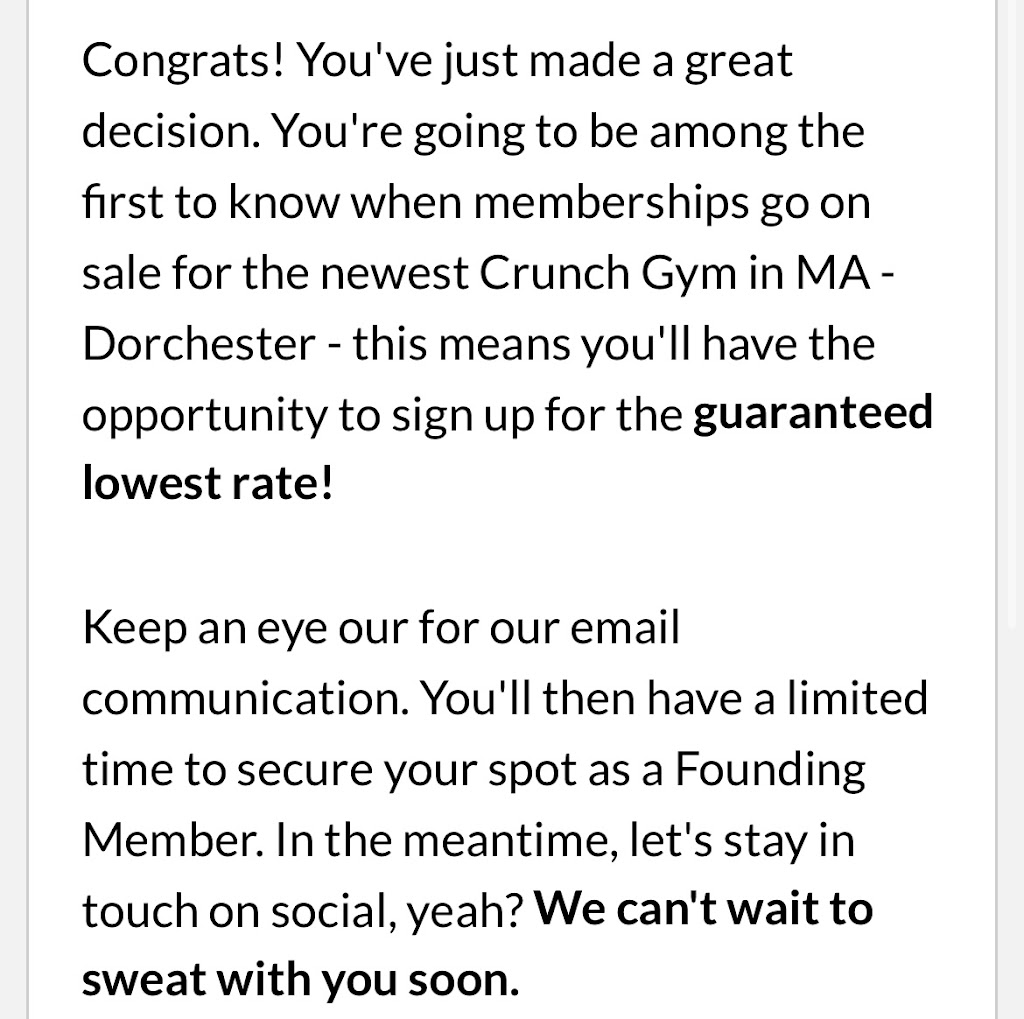
Task: Click the bold text "sweat with you soon."
Action: pyautogui.click(x=300, y=981)
